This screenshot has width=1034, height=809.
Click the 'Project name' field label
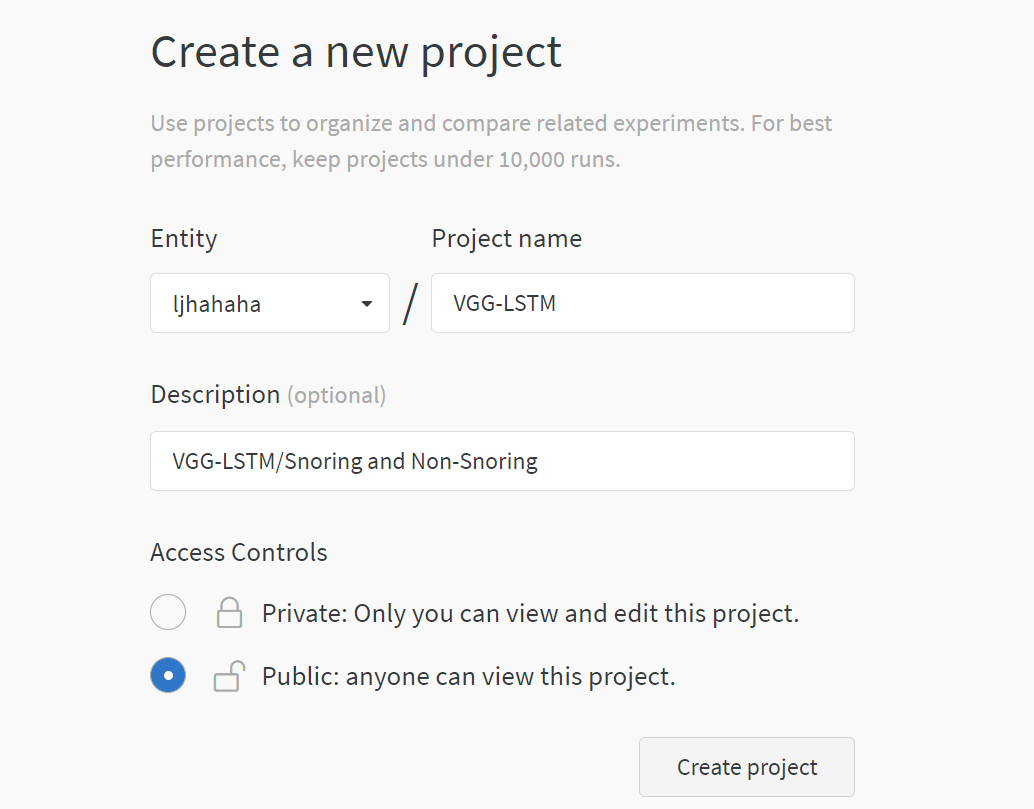(506, 239)
